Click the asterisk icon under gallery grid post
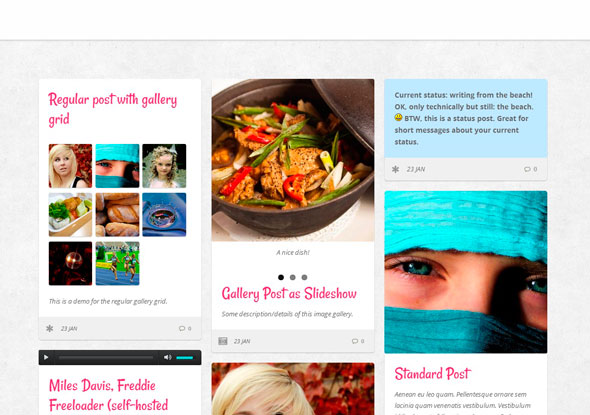590x415 pixels. [x=50, y=328]
